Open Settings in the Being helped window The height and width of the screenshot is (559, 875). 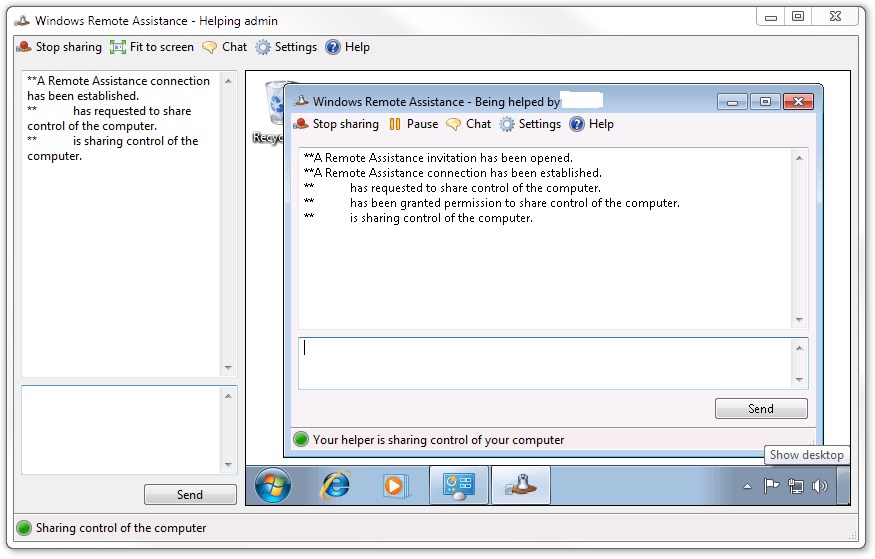point(530,124)
